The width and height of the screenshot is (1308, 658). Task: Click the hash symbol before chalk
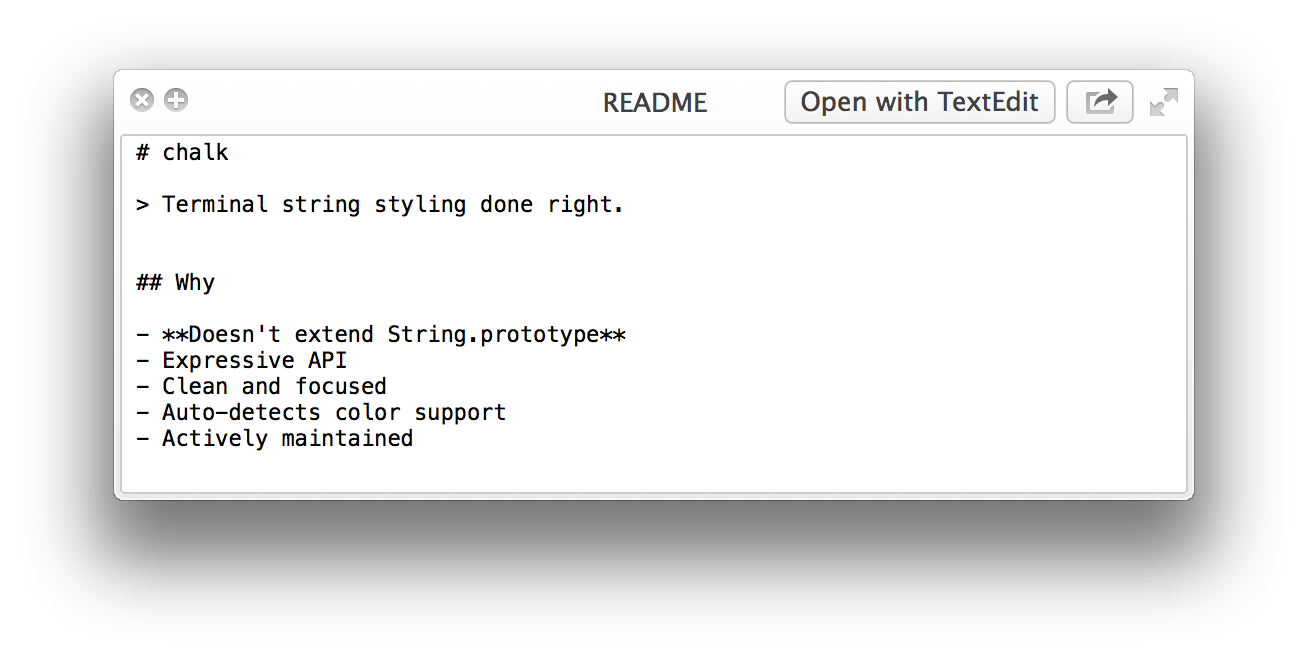pos(143,153)
